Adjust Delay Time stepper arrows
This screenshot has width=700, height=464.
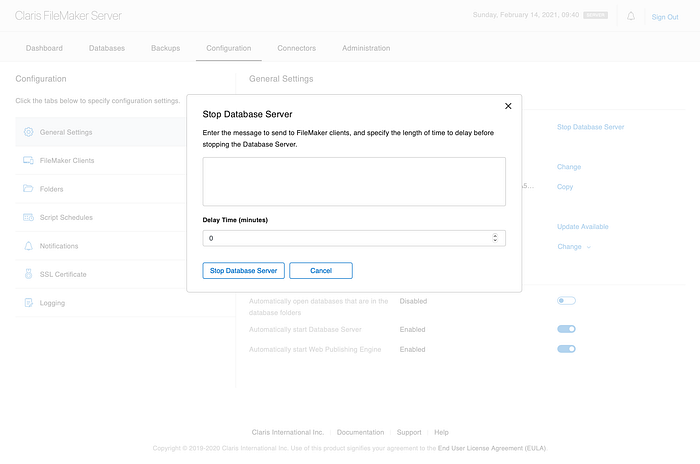(495, 238)
